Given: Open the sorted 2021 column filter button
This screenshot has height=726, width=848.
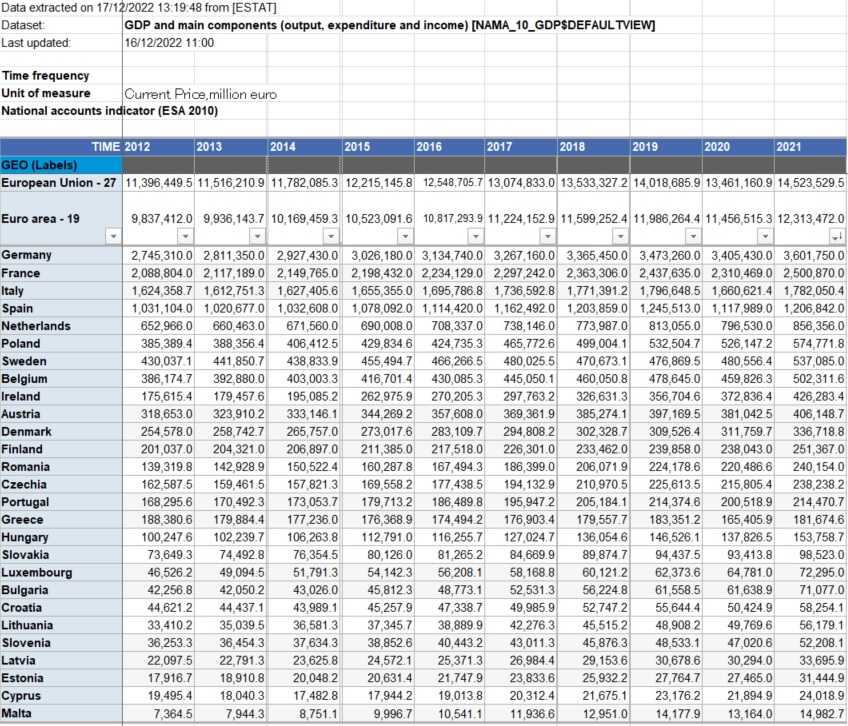Looking at the screenshot, I should point(836,237).
